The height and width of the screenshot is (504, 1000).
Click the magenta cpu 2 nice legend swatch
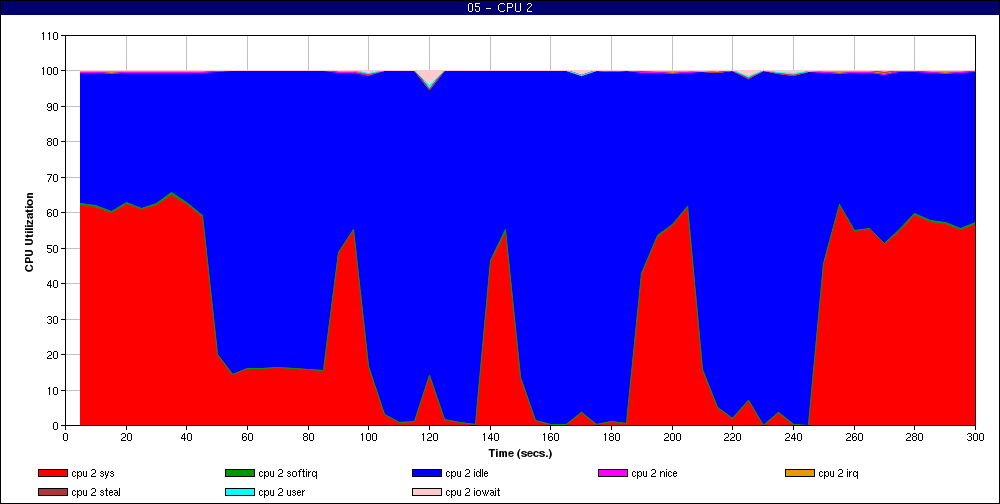tap(613, 473)
